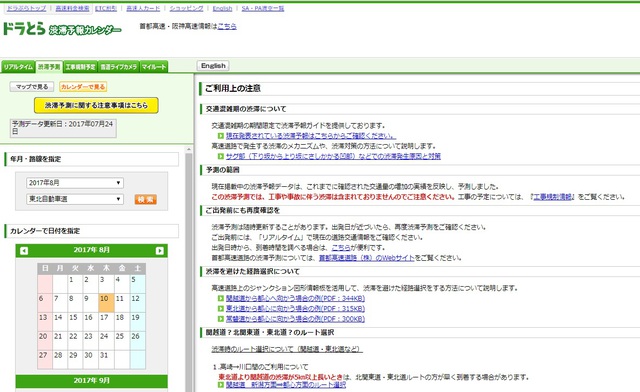
Task: Select August 19 in calendar
Action: tap(138, 322)
